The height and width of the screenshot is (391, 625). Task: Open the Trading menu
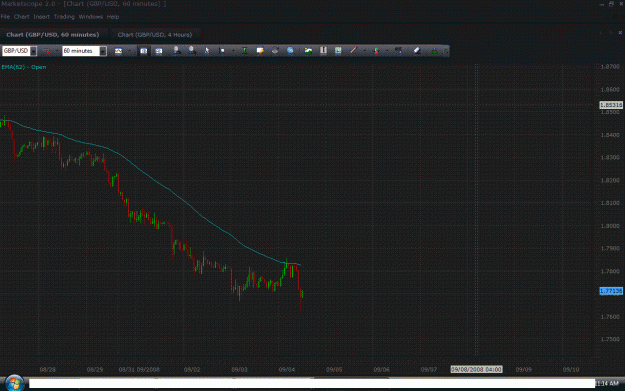(64, 17)
